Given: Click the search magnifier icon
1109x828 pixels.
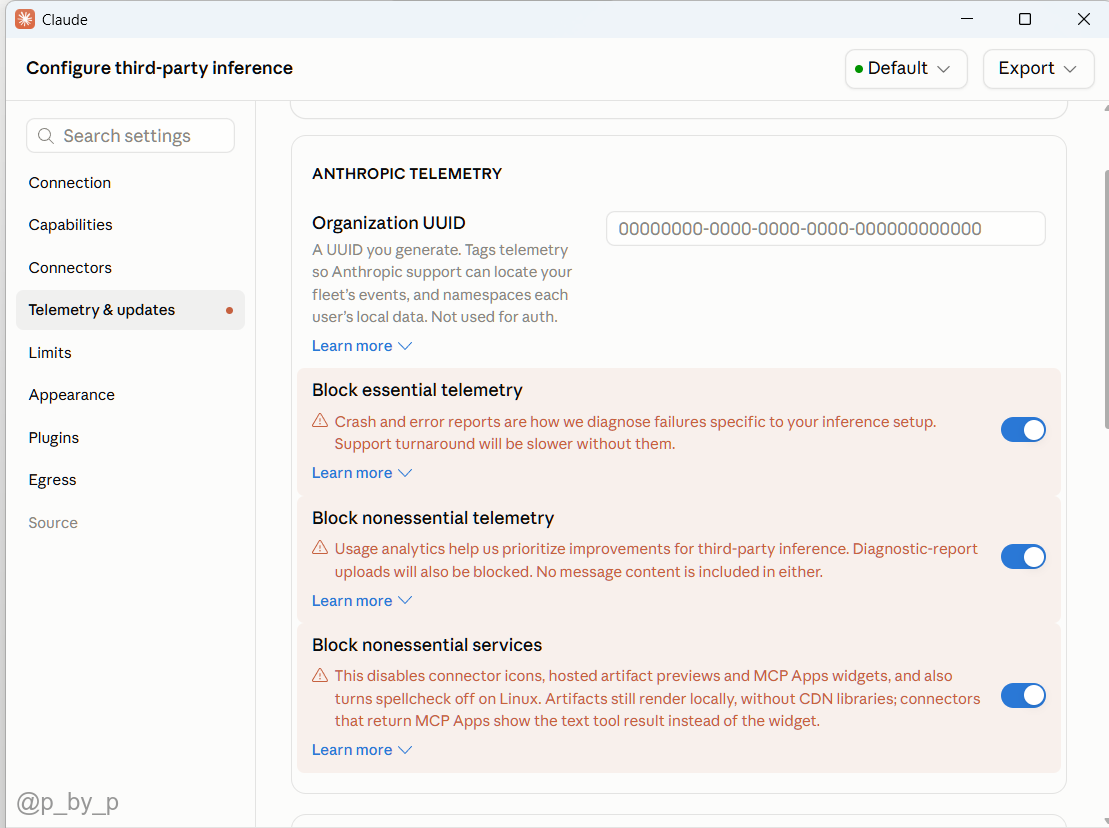Looking at the screenshot, I should pyautogui.click(x=46, y=136).
